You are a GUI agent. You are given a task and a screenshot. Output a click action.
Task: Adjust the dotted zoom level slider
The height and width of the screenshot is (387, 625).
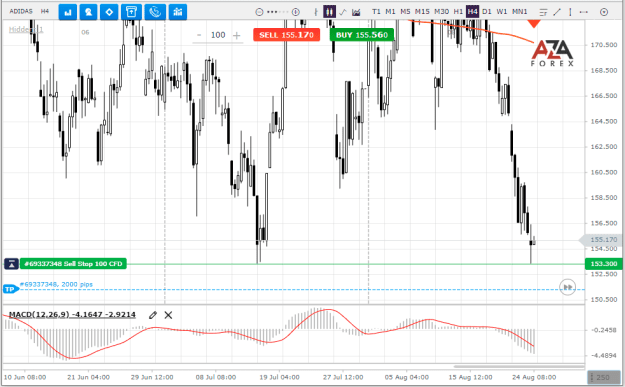tap(277, 12)
